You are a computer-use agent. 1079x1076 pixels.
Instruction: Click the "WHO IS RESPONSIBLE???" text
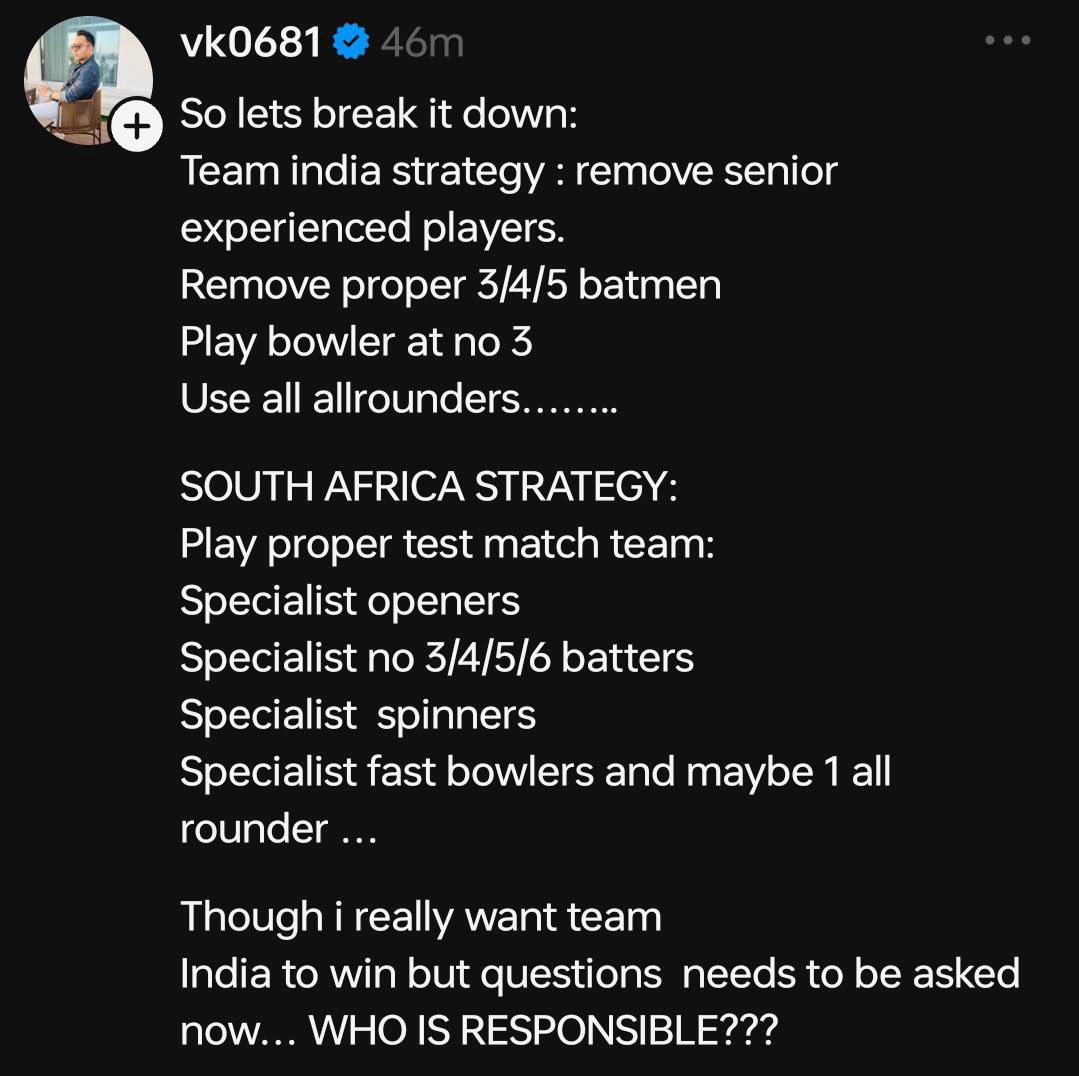(543, 1031)
